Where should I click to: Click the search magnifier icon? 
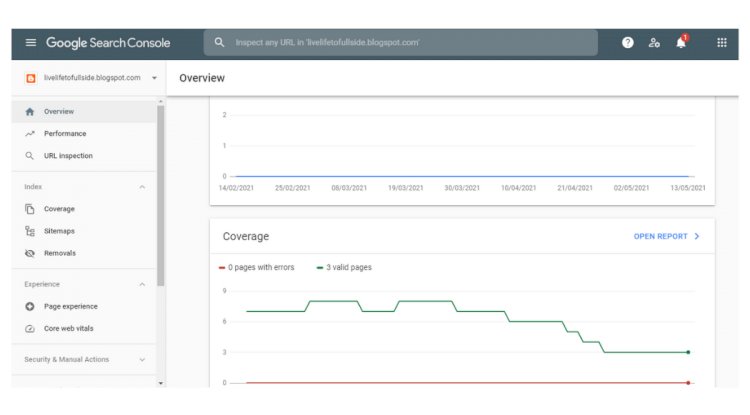pyautogui.click(x=219, y=43)
